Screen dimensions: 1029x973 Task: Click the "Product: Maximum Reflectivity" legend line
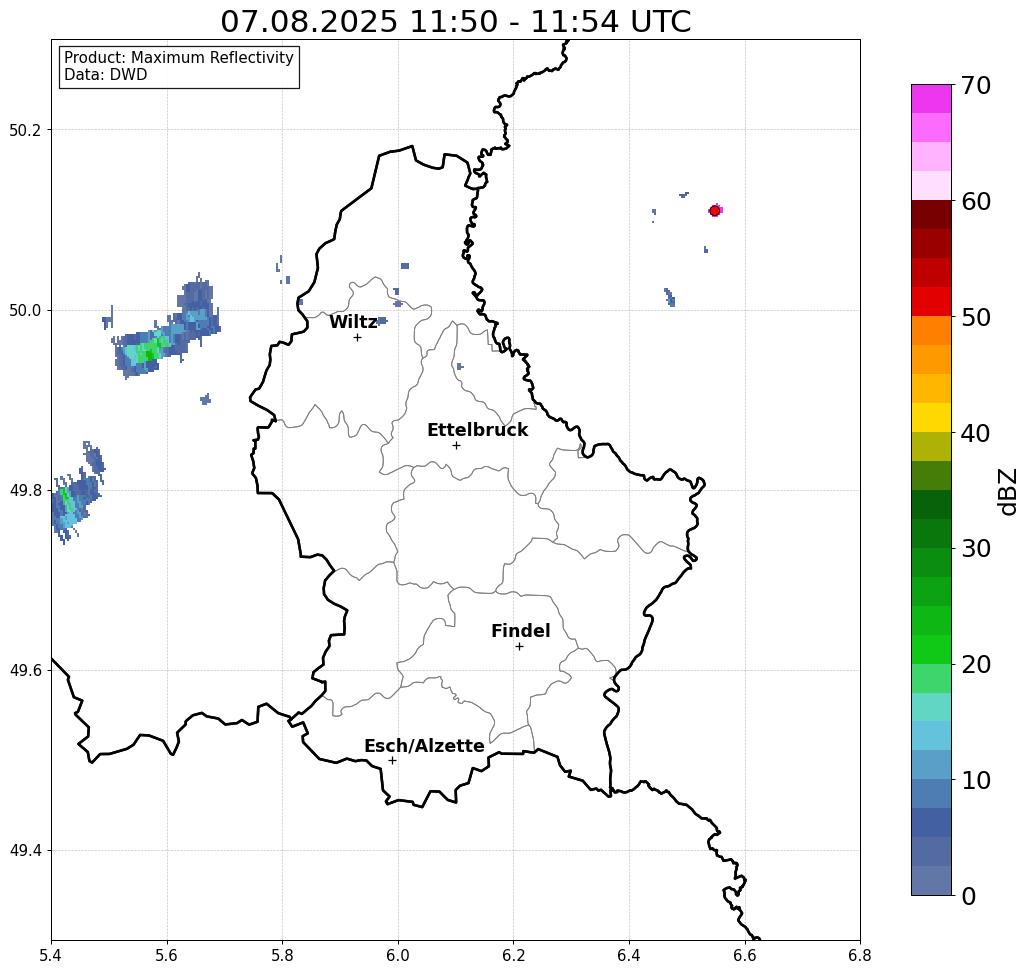tap(178, 58)
